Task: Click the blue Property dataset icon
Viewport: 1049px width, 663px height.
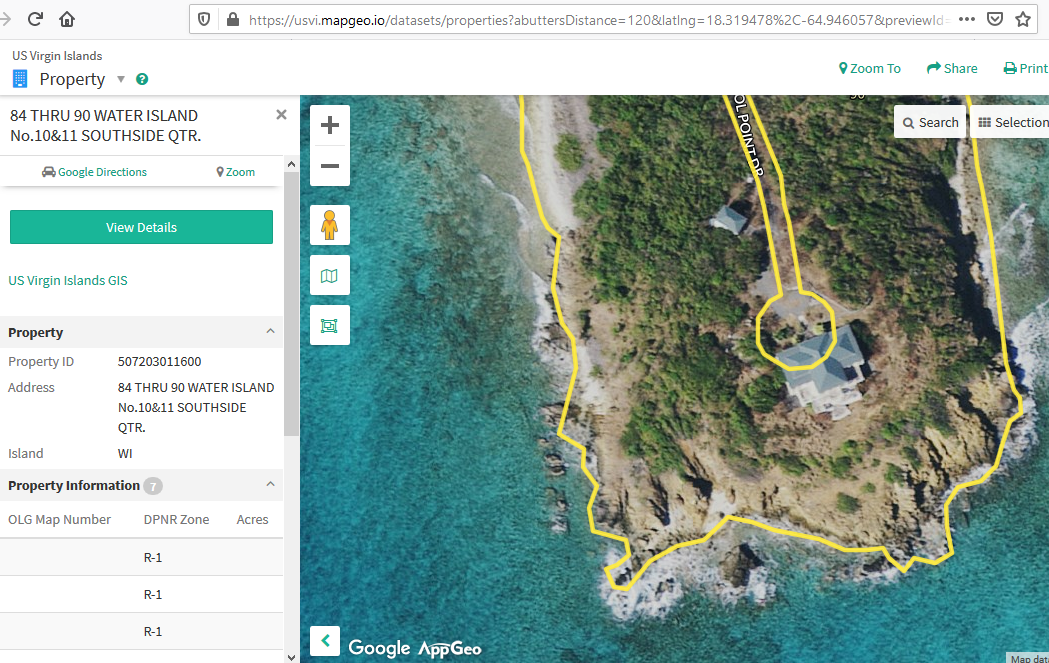Action: tap(20, 79)
